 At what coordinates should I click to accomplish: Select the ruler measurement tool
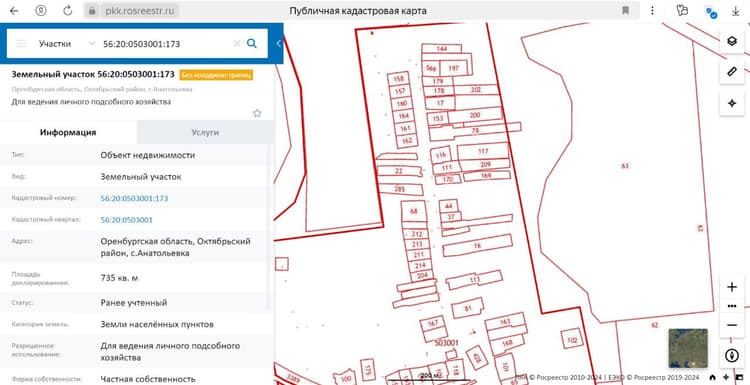pos(731,72)
